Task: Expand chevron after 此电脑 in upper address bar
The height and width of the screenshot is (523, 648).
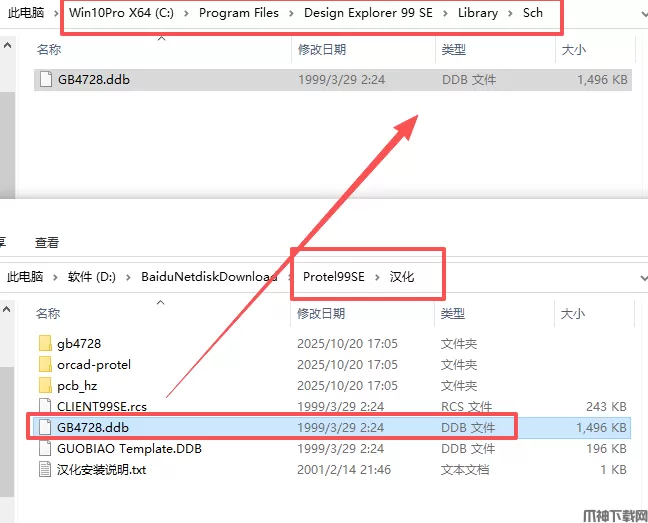Action: (56, 14)
